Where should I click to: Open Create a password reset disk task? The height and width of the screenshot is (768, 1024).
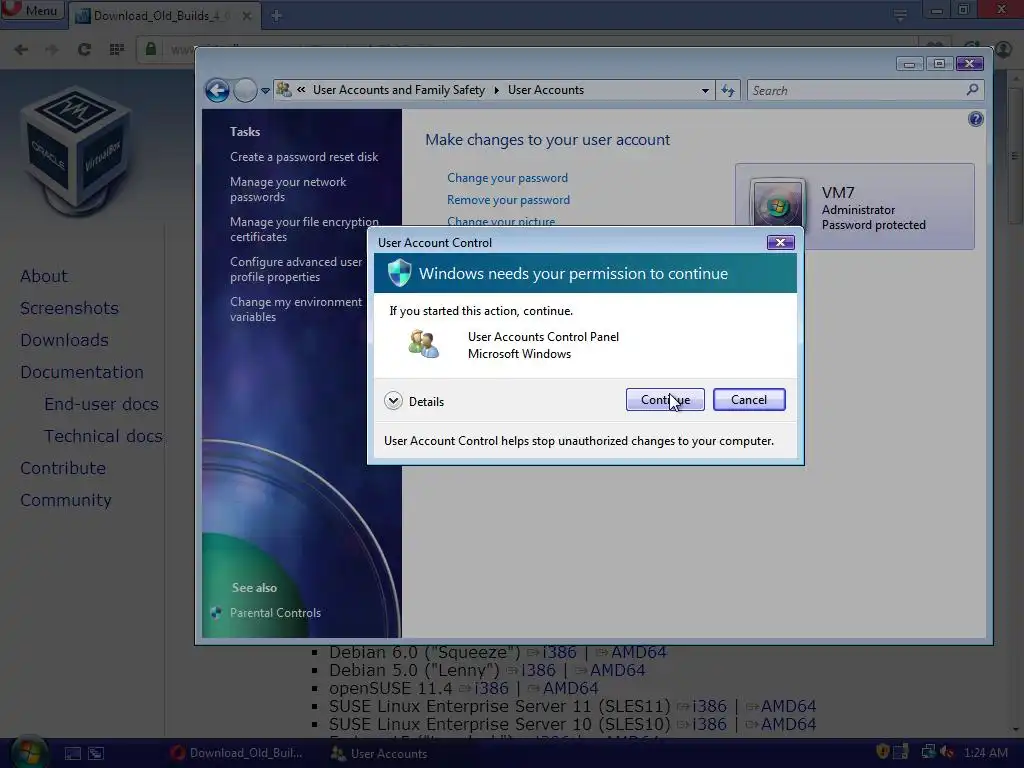304,157
